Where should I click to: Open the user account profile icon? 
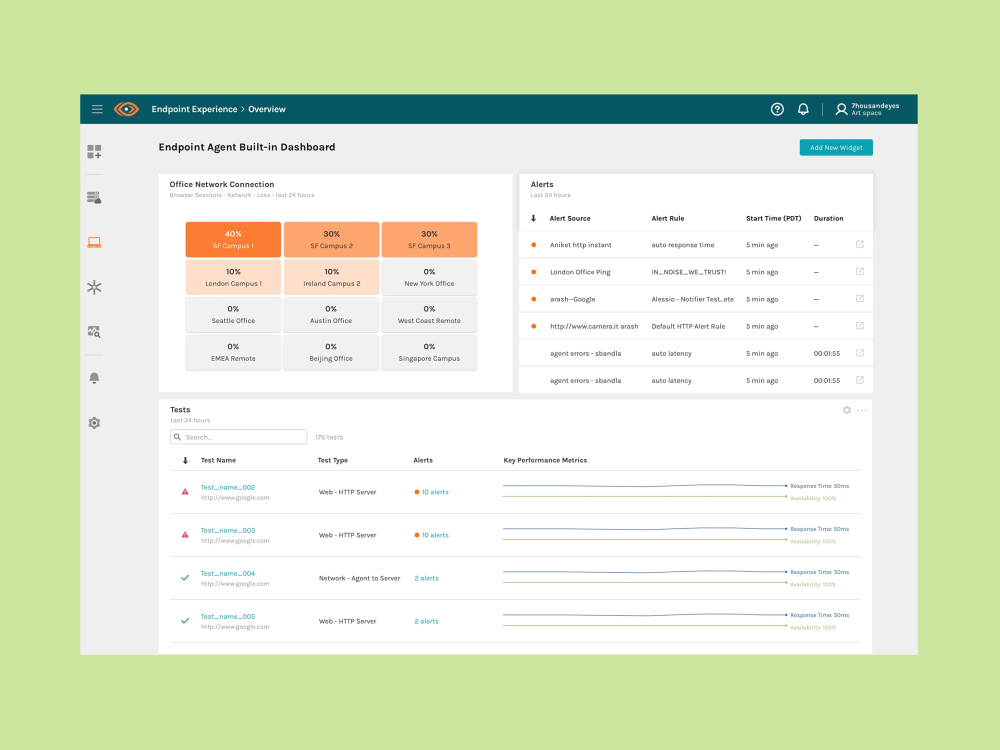coord(841,109)
